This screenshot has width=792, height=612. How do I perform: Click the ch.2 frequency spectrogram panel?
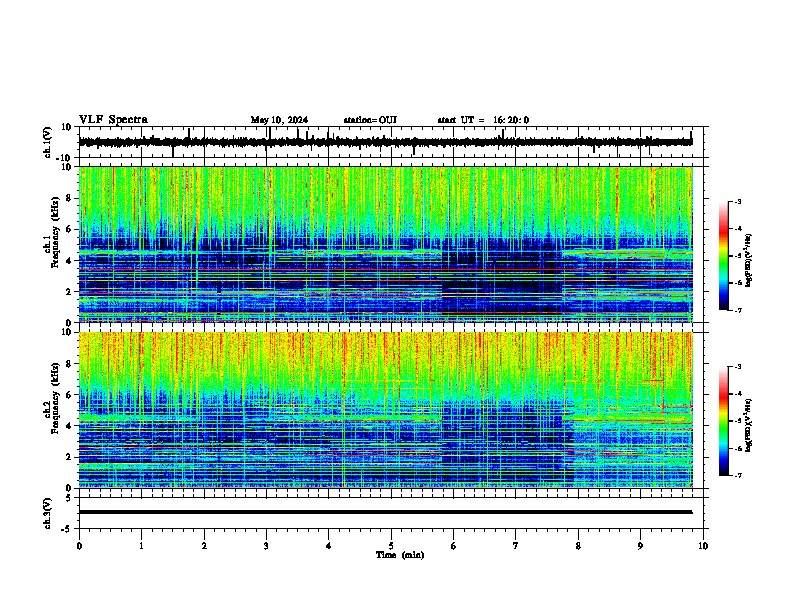tap(385, 410)
